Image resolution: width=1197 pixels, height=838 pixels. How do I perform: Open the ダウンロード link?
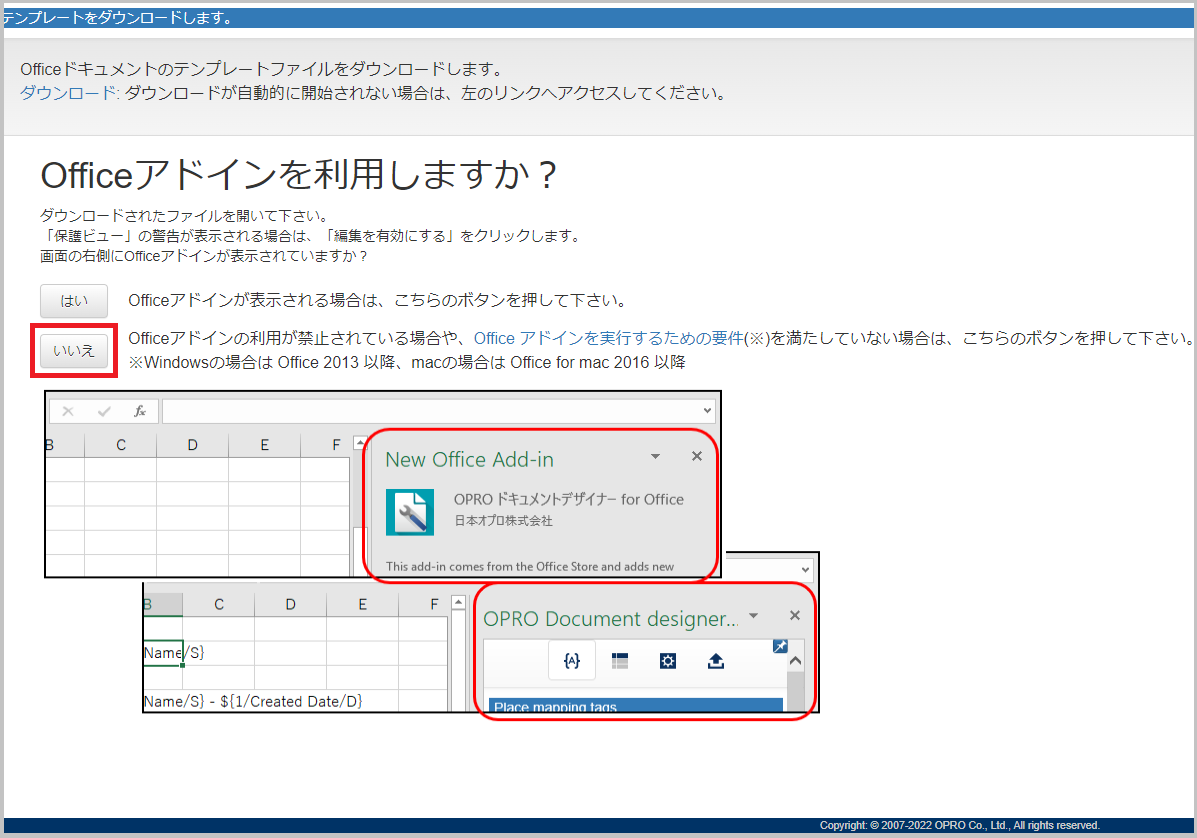point(68,94)
